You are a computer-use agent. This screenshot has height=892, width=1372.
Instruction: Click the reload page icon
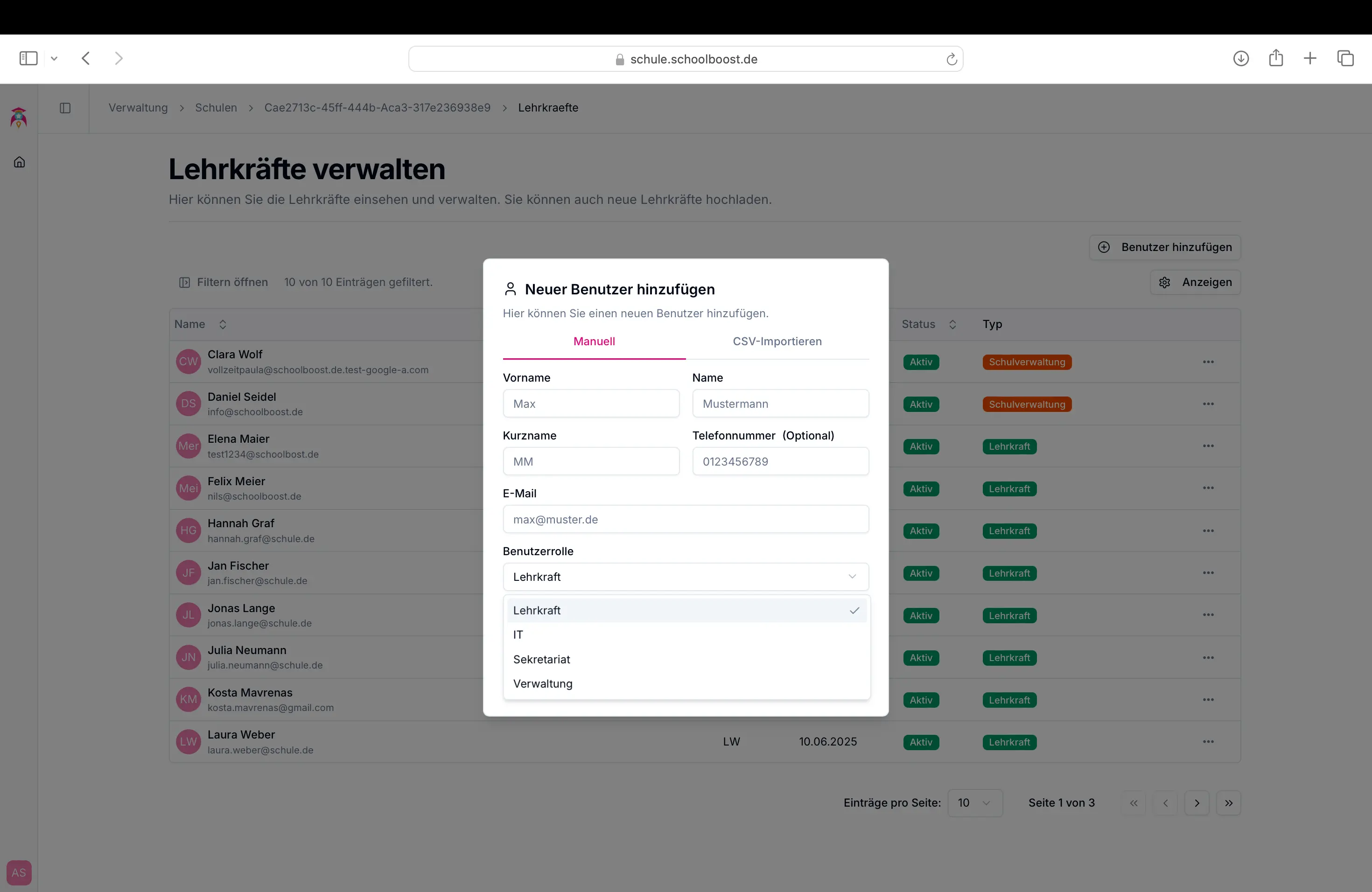951,59
